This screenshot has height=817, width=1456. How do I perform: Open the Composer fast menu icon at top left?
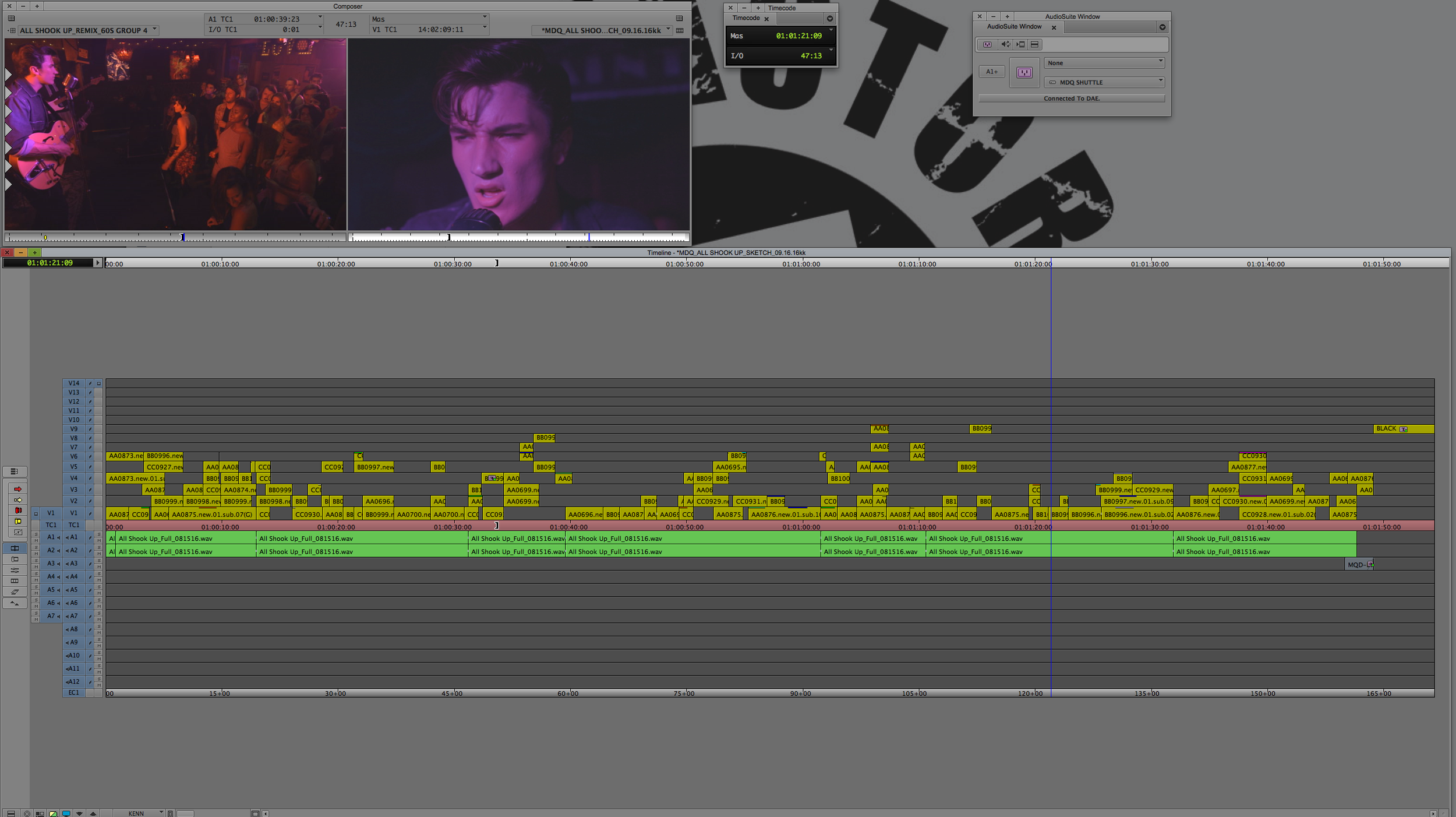pyautogui.click(x=11, y=18)
